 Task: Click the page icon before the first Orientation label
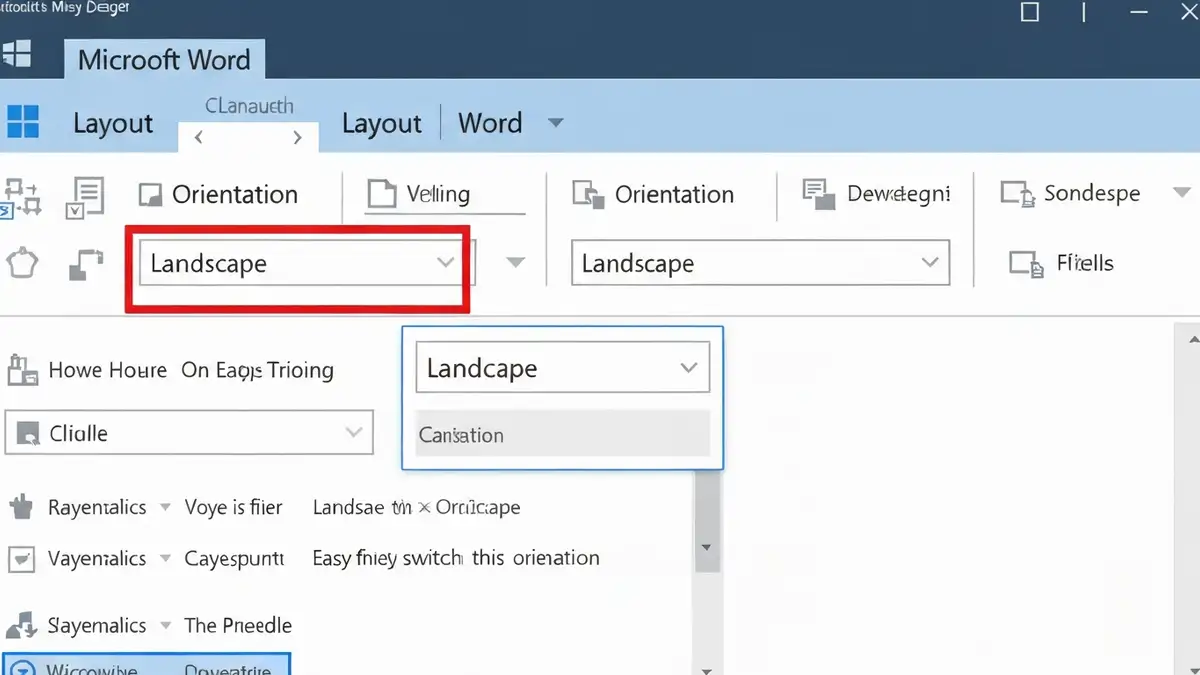coord(150,195)
